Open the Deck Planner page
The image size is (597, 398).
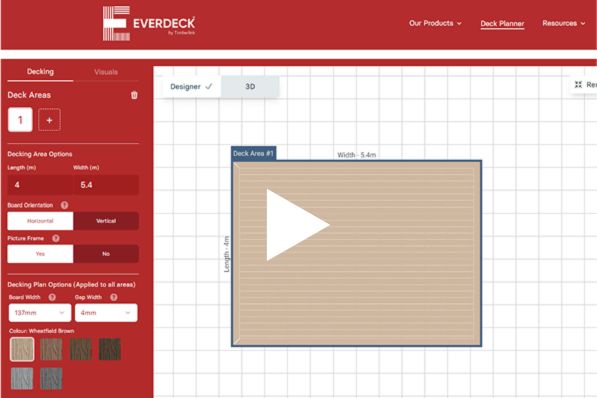pos(502,24)
